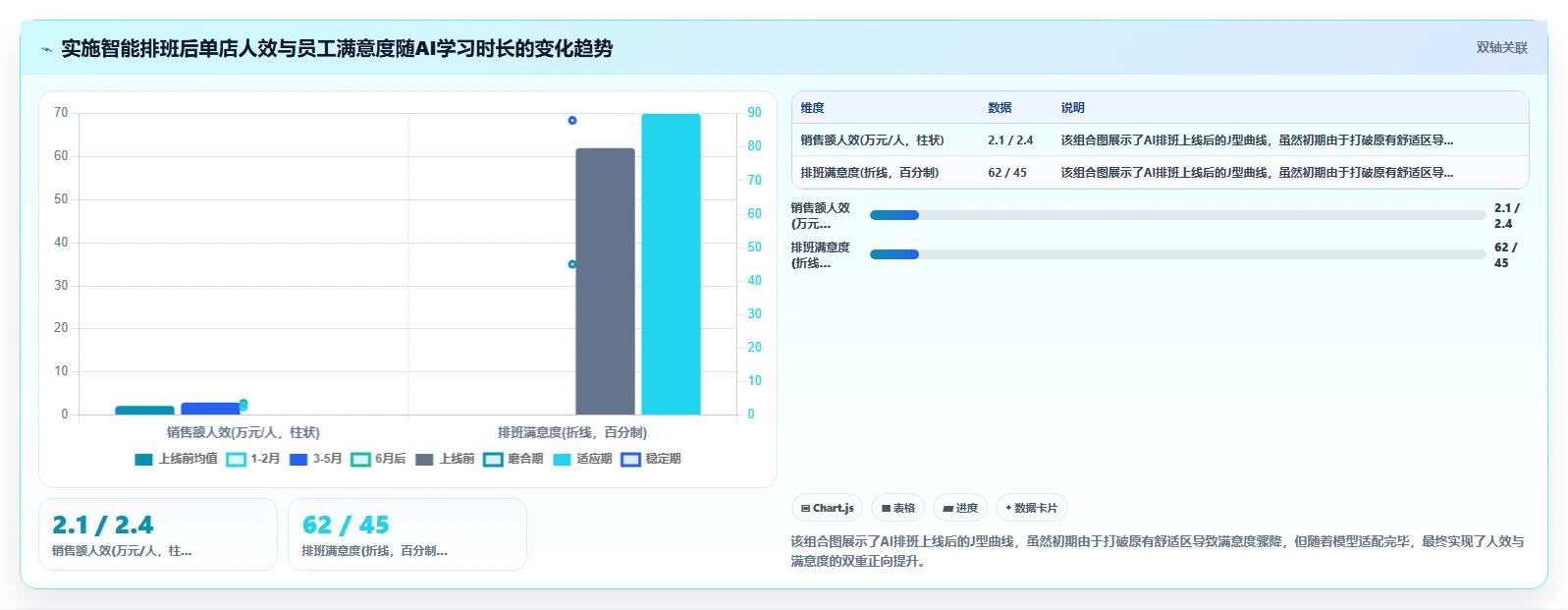This screenshot has width=1568, height=610.
Task: Click the trend icon beside the card title
Action: pos(46,49)
